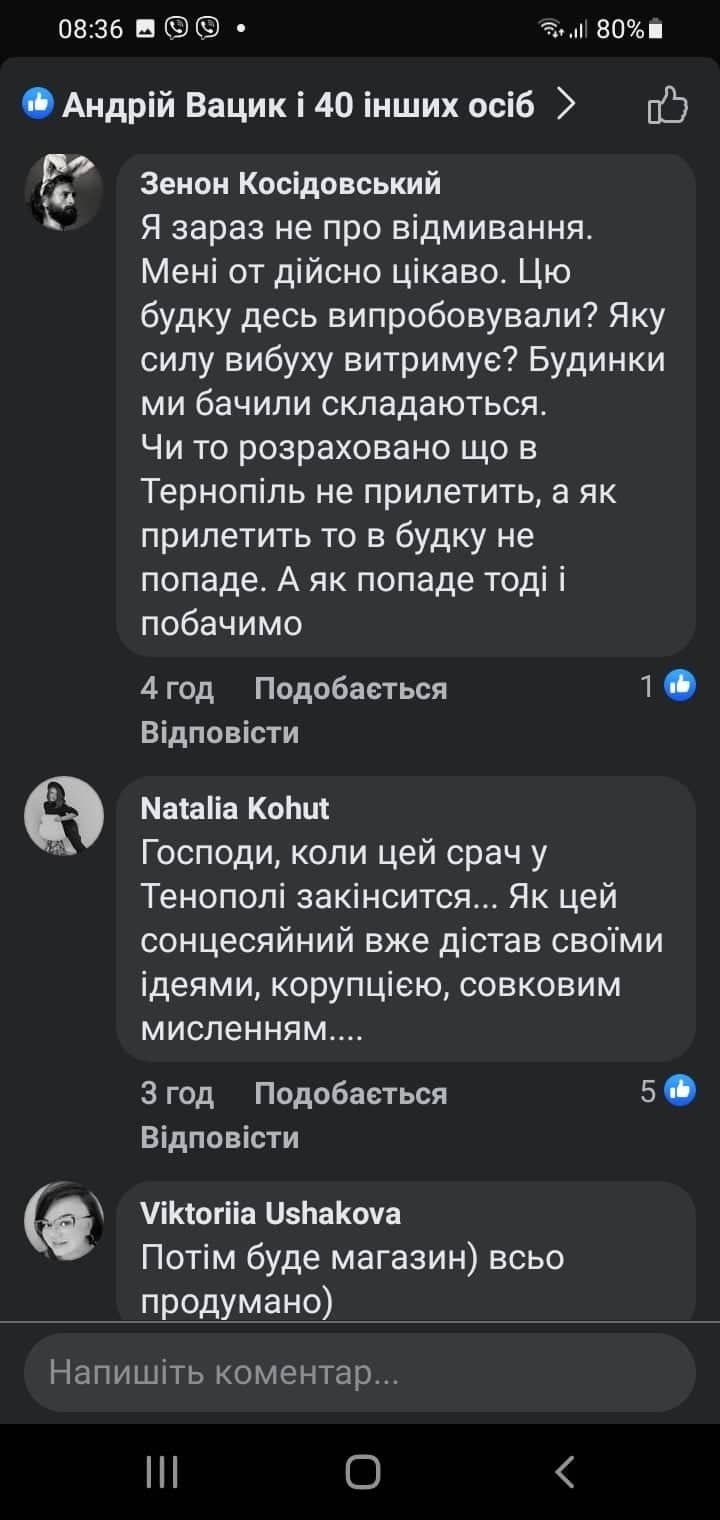Open Viktoriia Ushakova name link
The height and width of the screenshot is (1520, 720).
[x=271, y=1213]
